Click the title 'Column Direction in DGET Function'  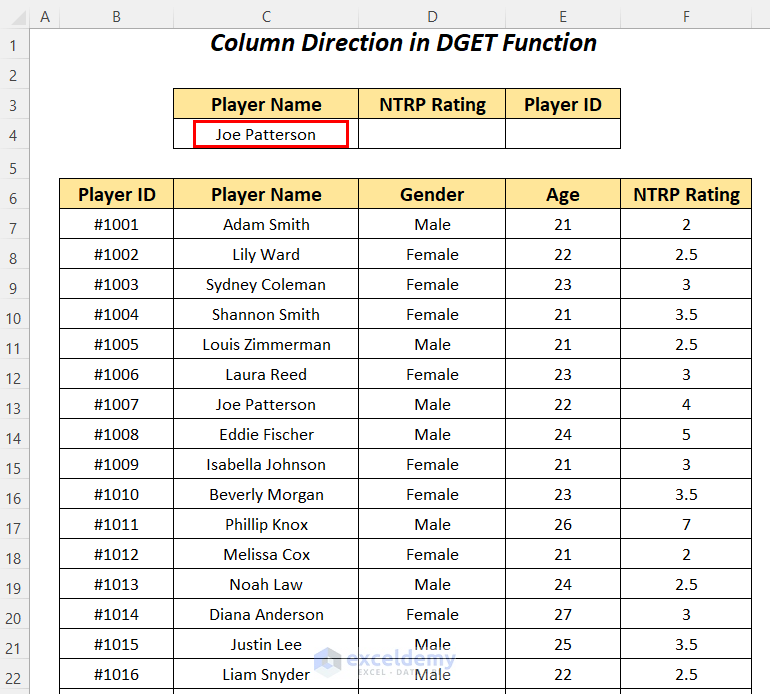403,43
